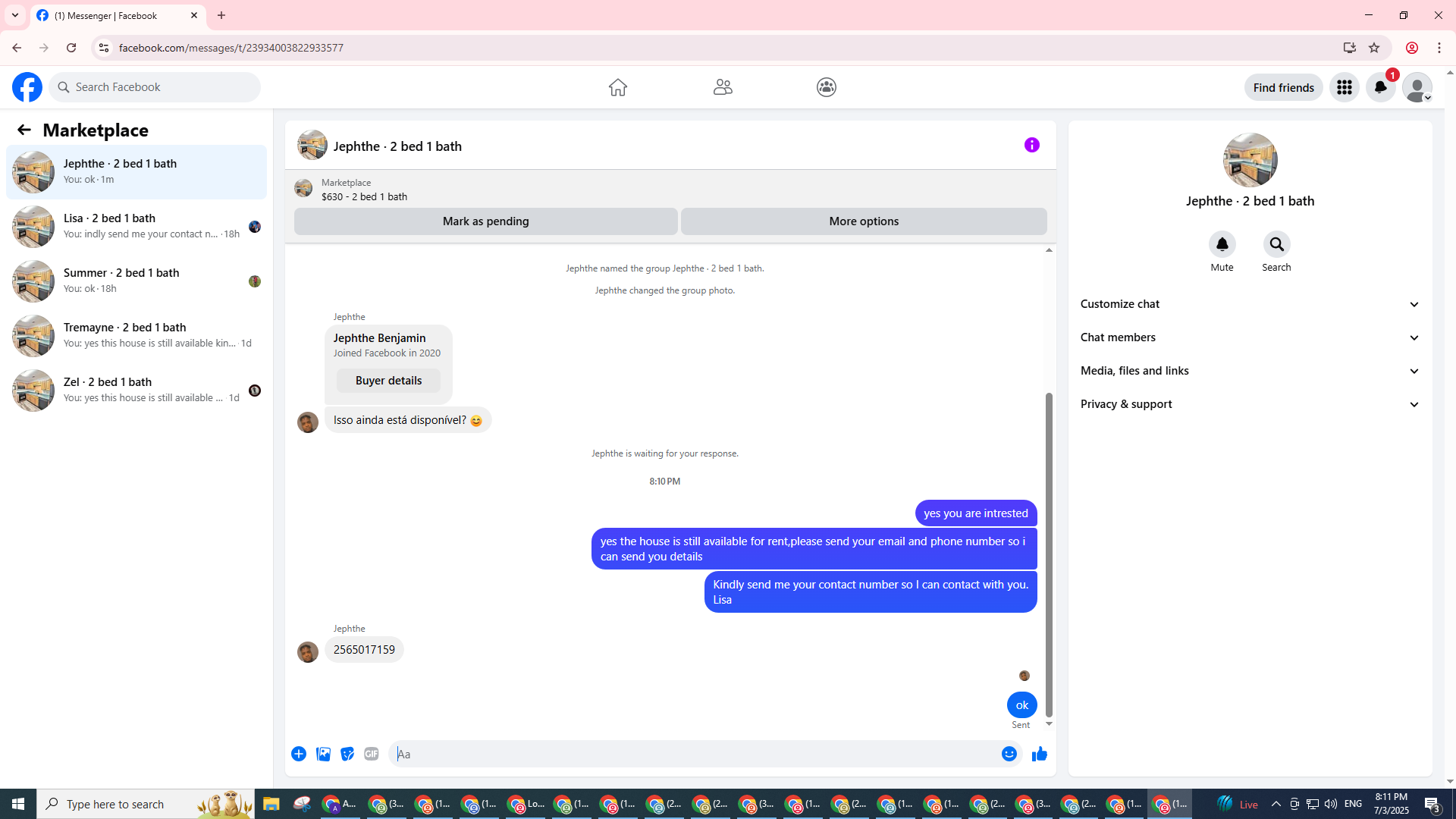Image resolution: width=1456 pixels, height=819 pixels.
Task: Open the Facebook menu grid icon
Action: click(1344, 87)
